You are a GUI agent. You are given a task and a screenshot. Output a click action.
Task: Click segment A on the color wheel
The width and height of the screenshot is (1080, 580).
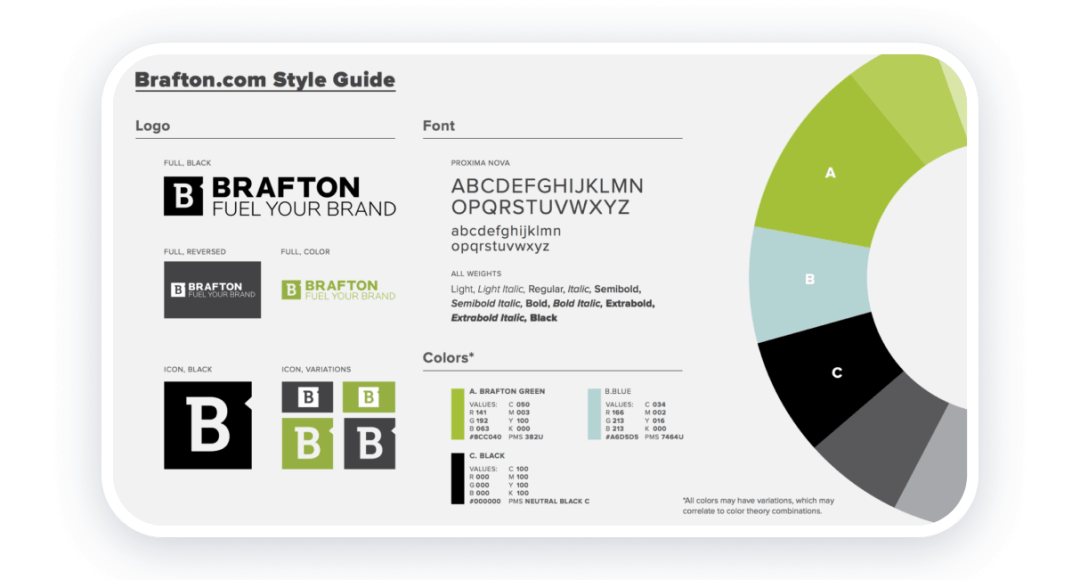(831, 172)
